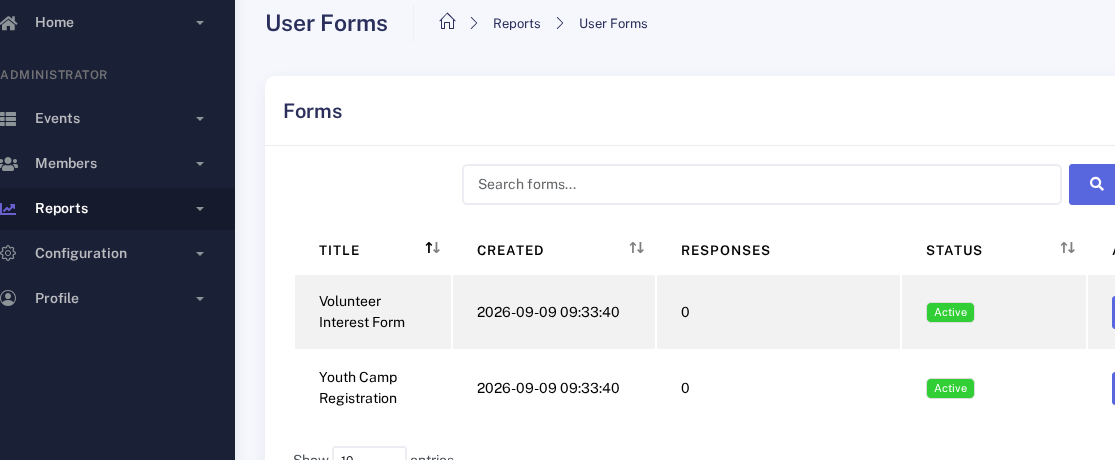Screen dimensions: 1115x460
Task: Click Active badge for Volunteer Interest Form
Action: (950, 312)
